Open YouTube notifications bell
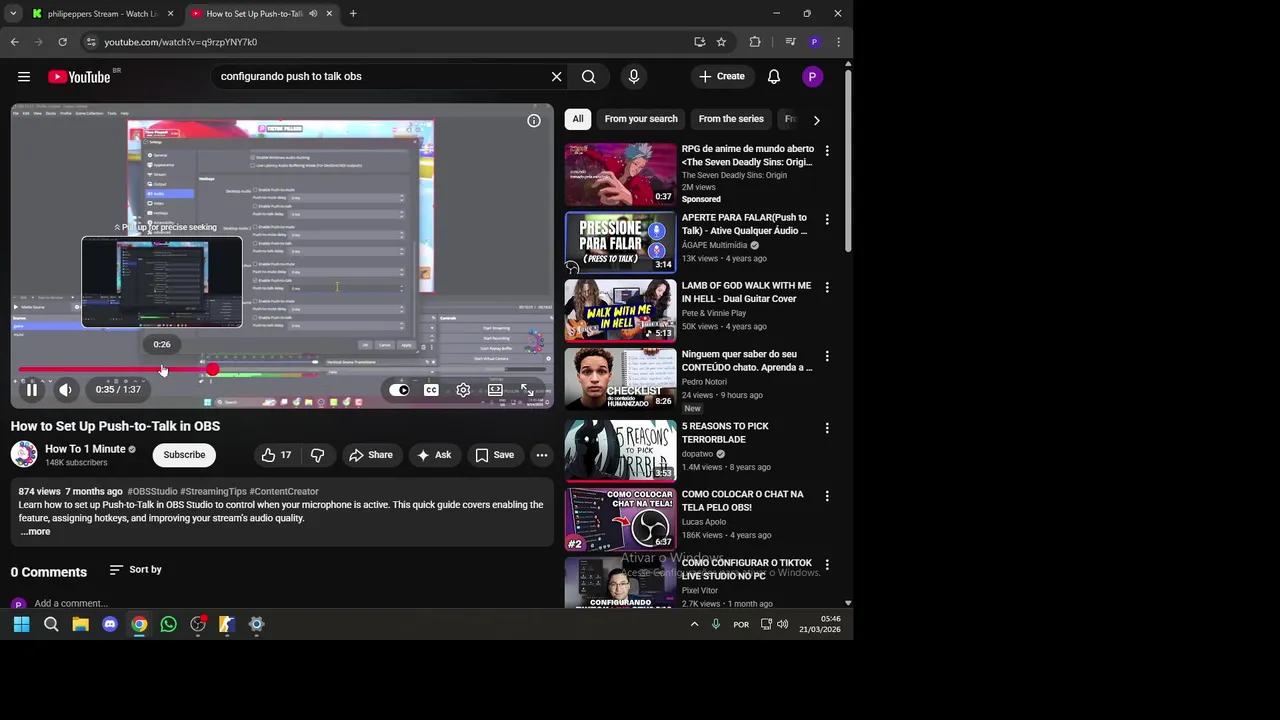The width and height of the screenshot is (1280, 720). coord(774,77)
